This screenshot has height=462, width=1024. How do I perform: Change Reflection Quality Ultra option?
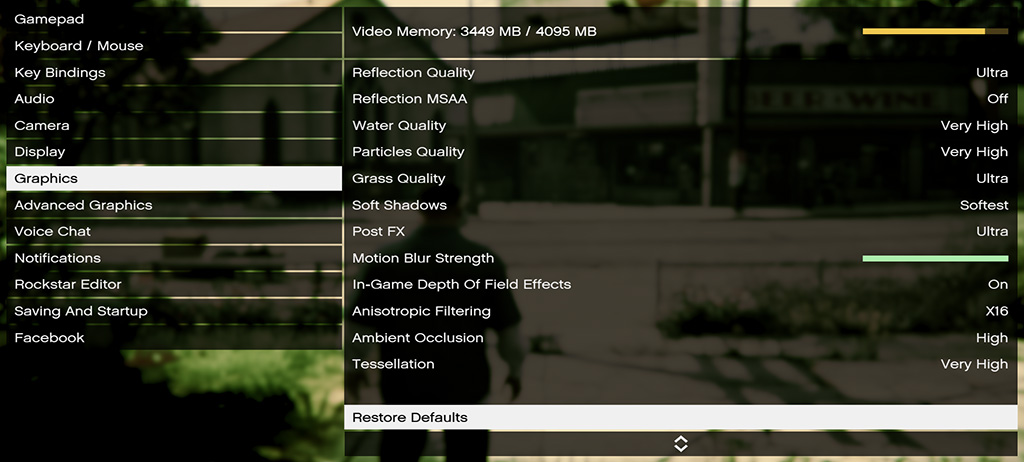(991, 73)
